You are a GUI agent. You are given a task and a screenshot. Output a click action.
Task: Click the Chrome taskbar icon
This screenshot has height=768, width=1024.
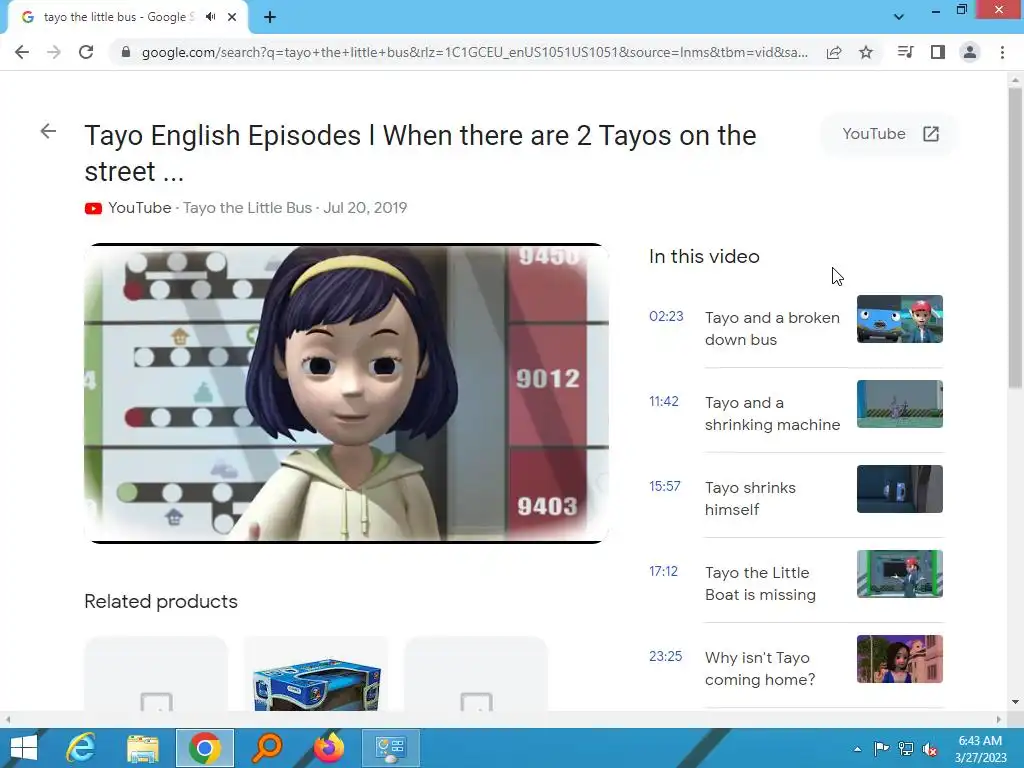[204, 748]
